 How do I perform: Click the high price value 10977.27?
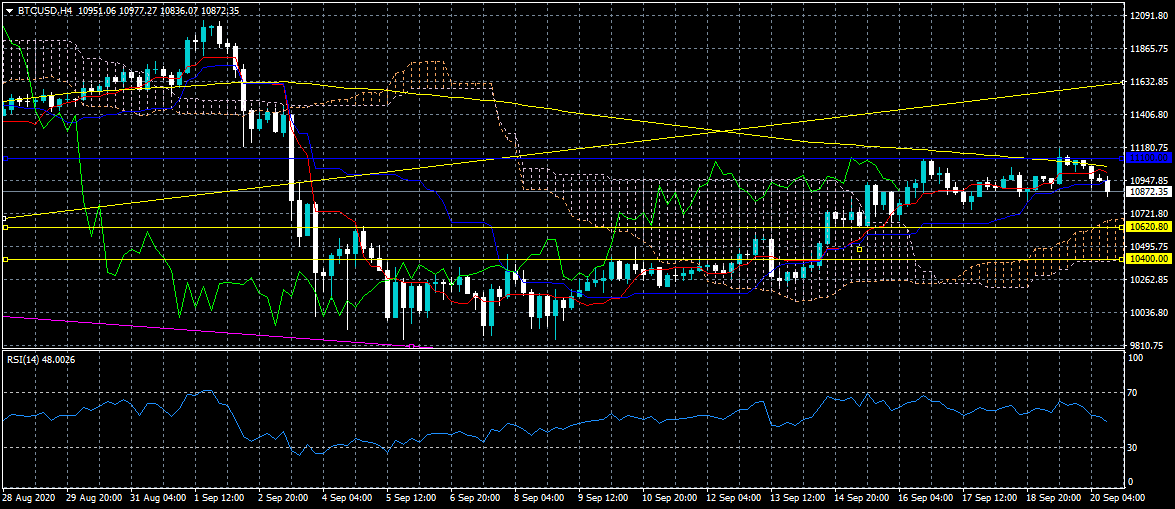tap(136, 11)
